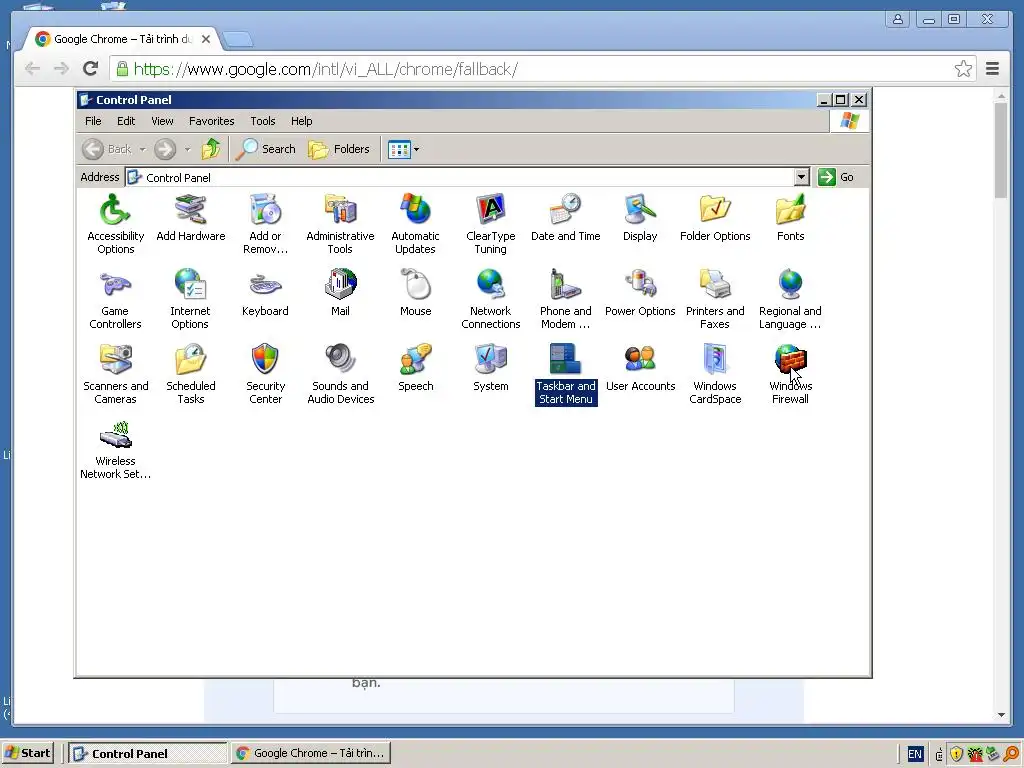Select Speech icon

coord(415,368)
